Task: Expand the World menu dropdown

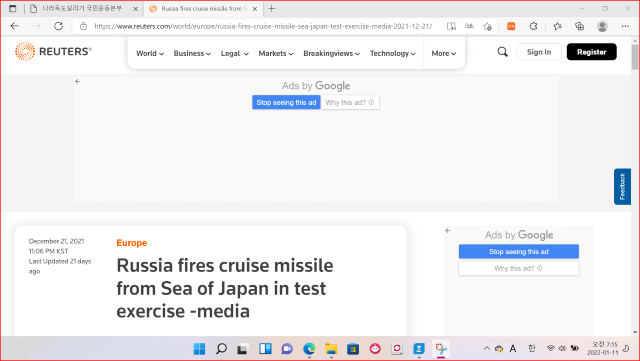Action: pyautogui.click(x=150, y=53)
